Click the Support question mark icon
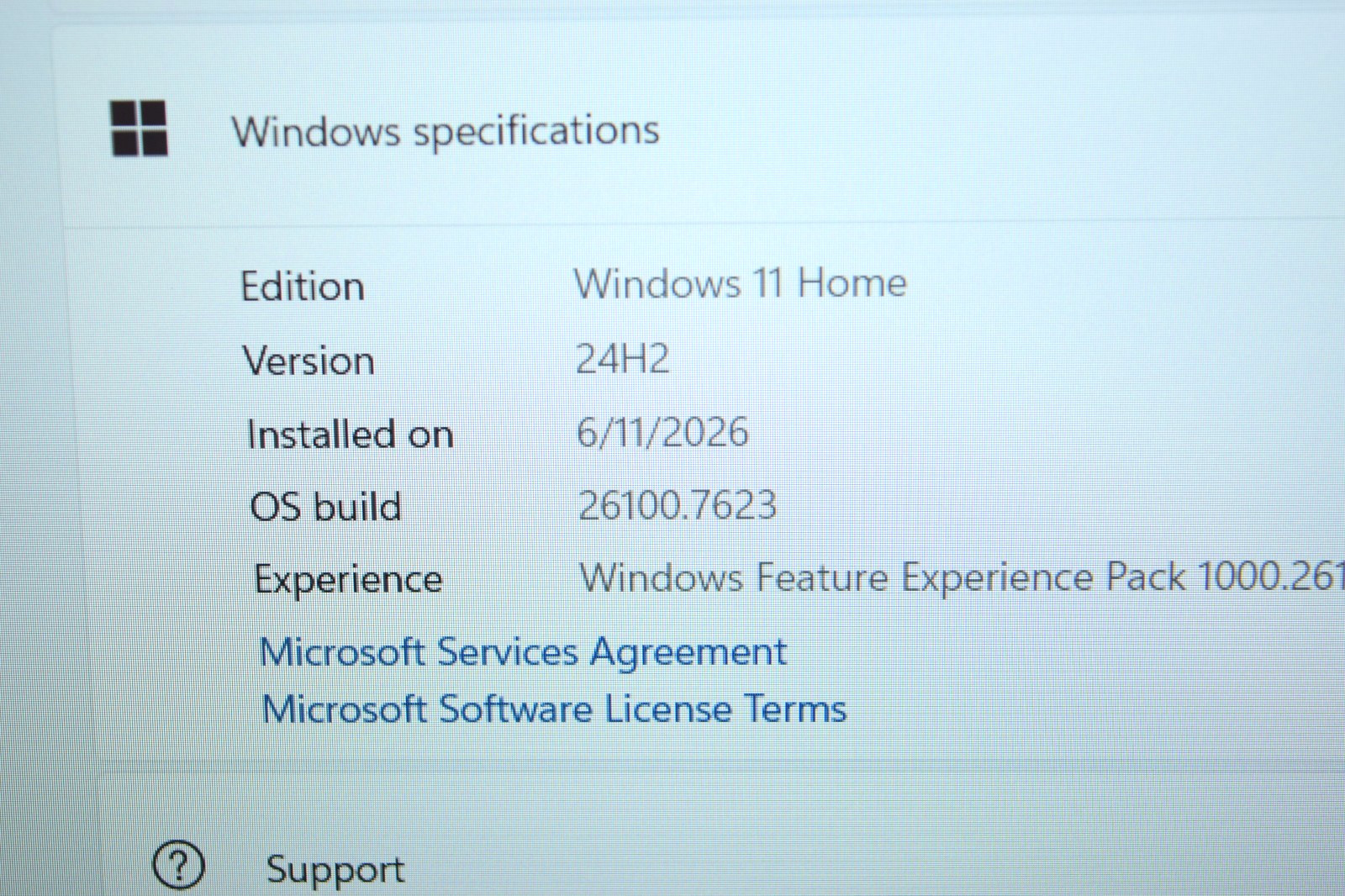1345x896 pixels. (178, 865)
